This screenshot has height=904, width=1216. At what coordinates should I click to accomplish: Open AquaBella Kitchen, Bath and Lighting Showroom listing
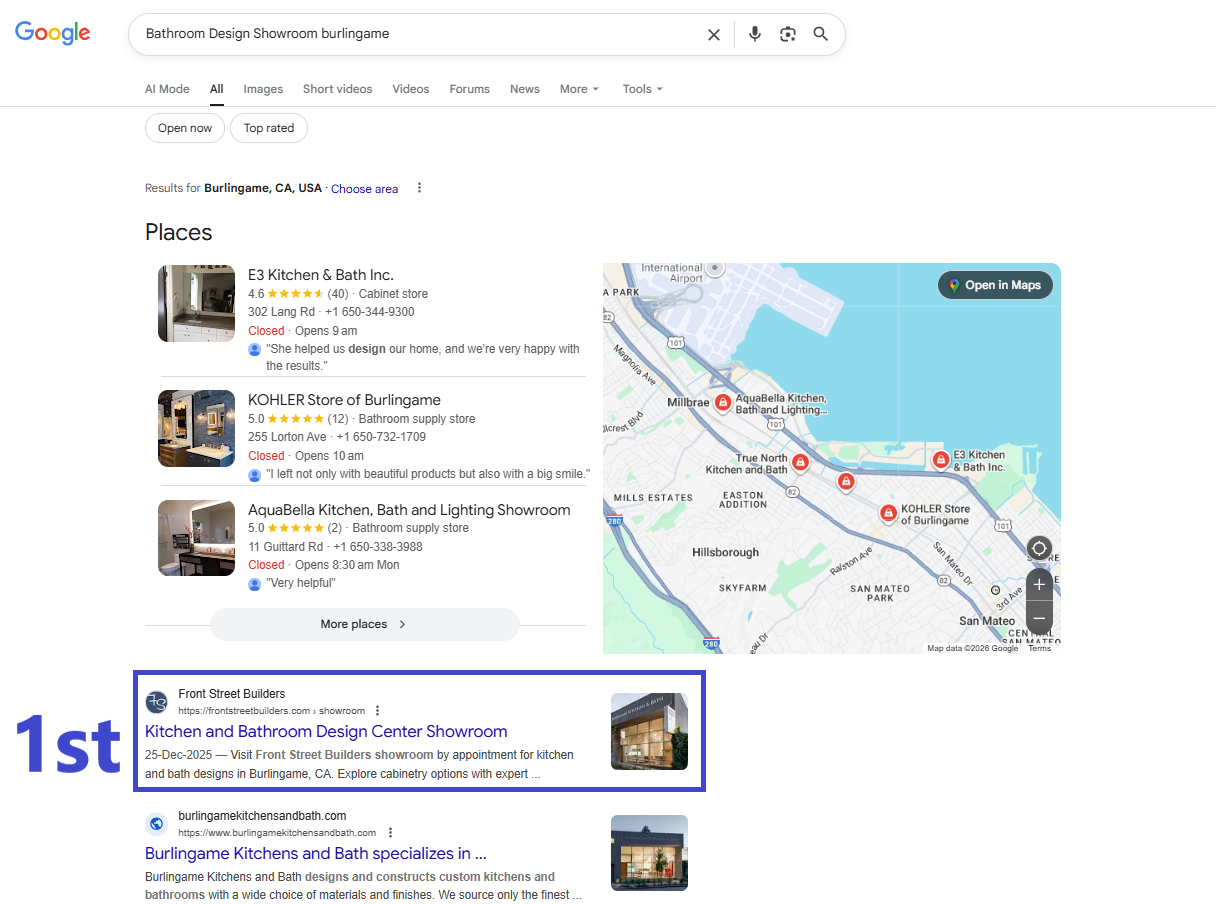[x=409, y=510]
